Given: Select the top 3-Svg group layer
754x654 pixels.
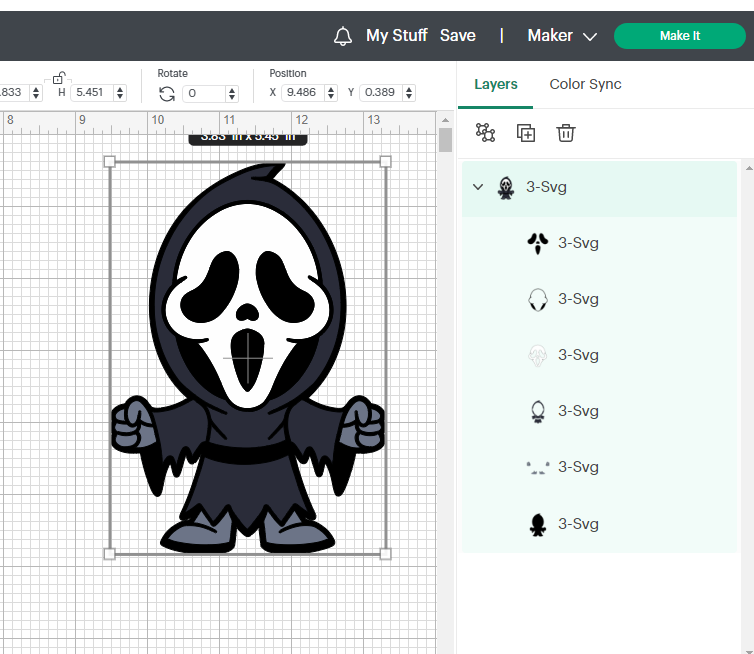Looking at the screenshot, I should click(599, 188).
